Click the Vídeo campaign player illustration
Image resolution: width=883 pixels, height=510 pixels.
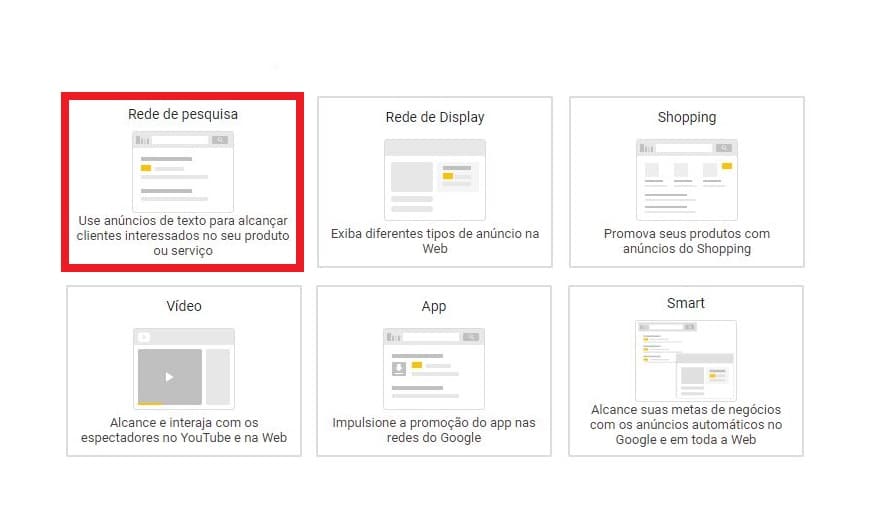[x=184, y=369]
